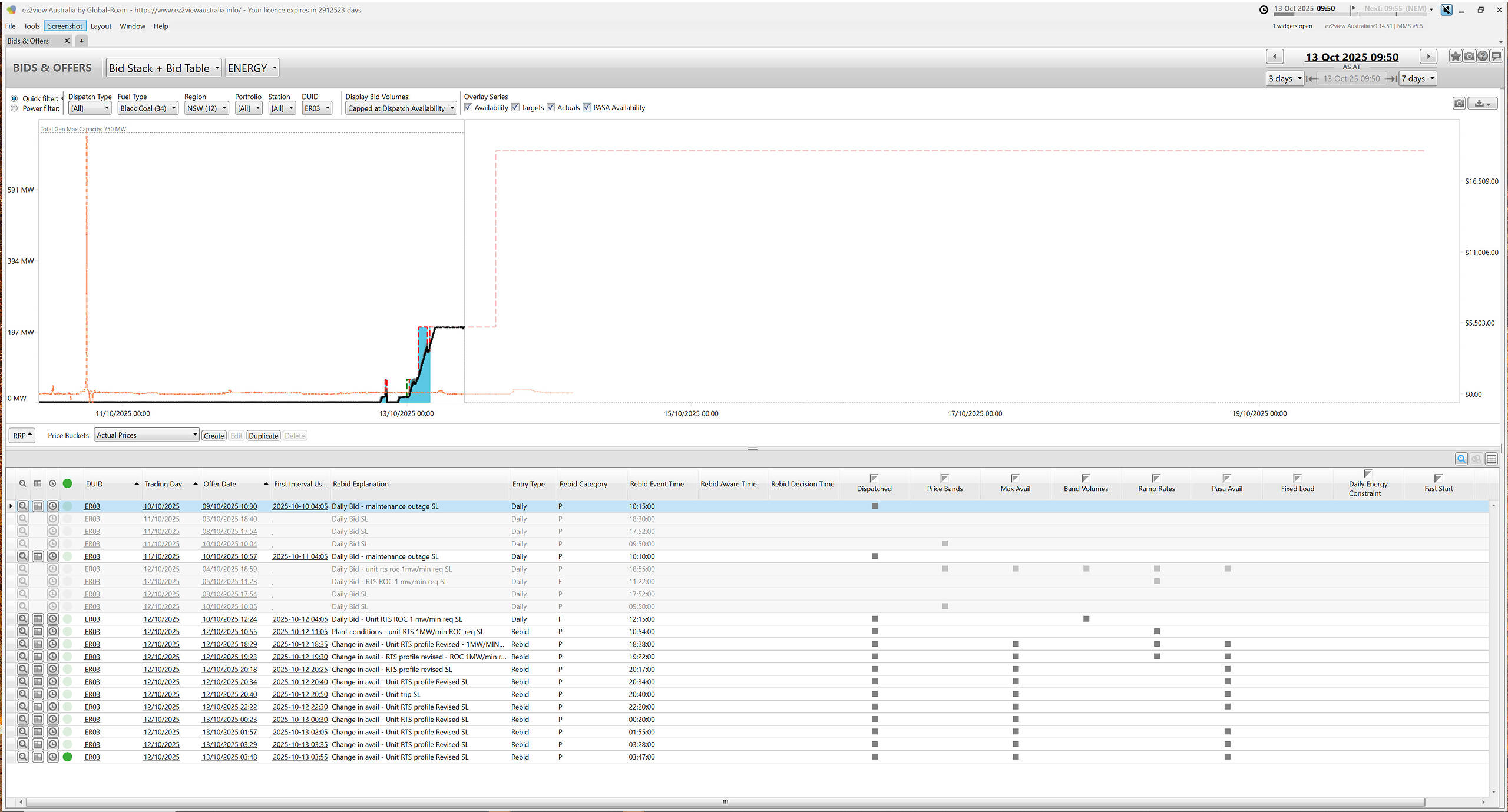The height and width of the screenshot is (812, 1508).
Task: Expand the Region NSW dropdown
Action: click(x=207, y=108)
